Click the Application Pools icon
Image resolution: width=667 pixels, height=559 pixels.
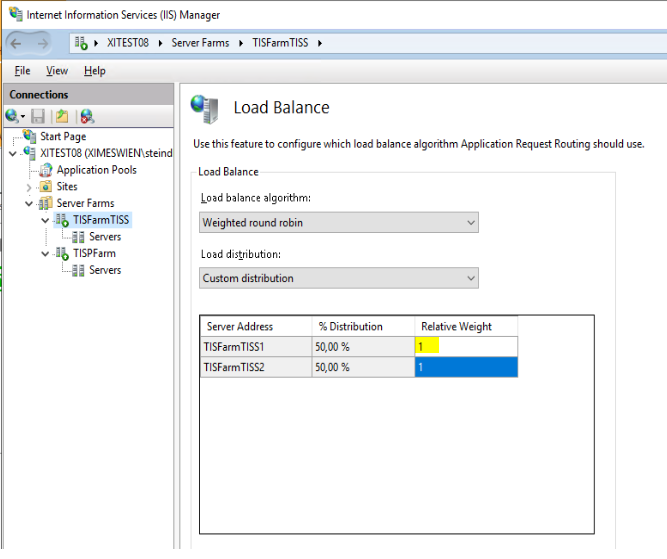46,170
